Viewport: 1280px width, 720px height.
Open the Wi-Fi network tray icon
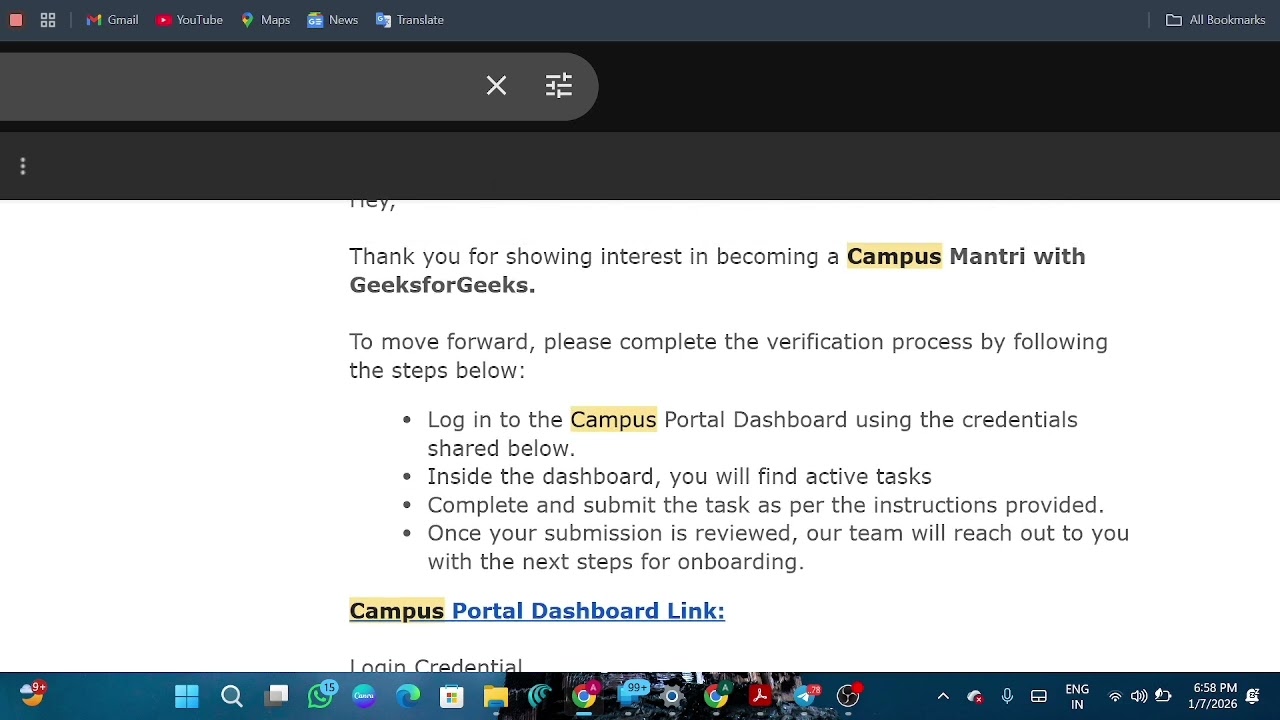pyautogui.click(x=1115, y=696)
